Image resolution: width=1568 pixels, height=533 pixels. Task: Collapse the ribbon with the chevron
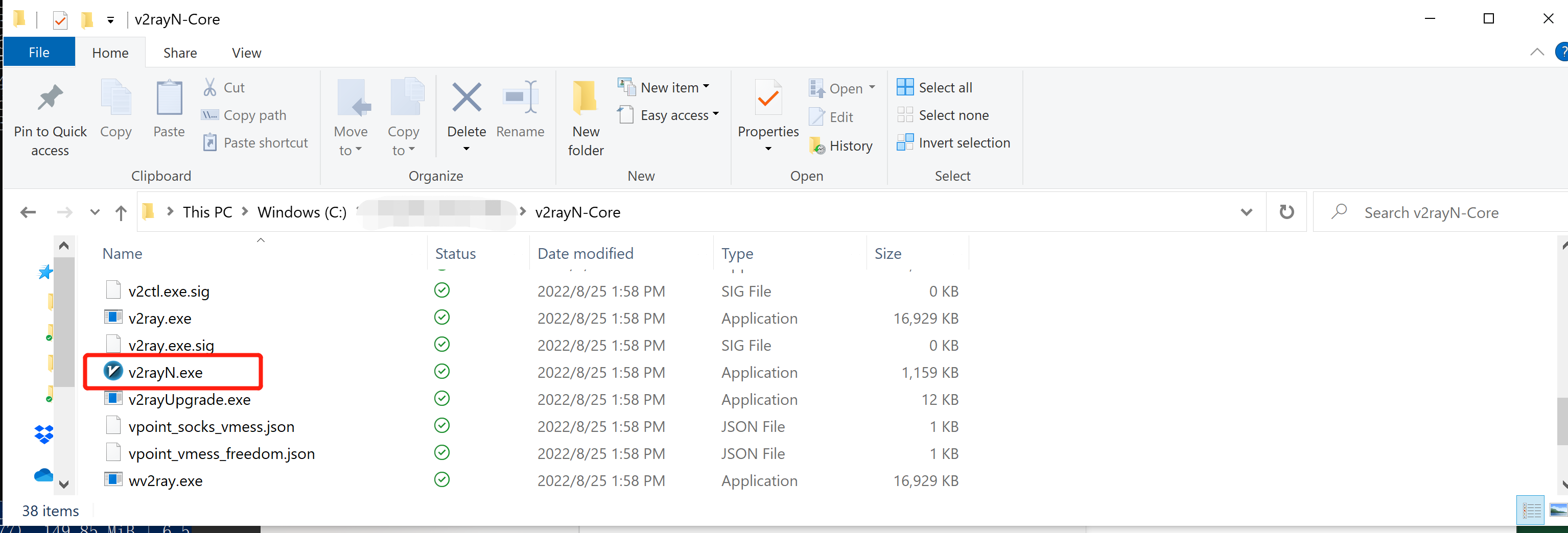coord(1536,52)
